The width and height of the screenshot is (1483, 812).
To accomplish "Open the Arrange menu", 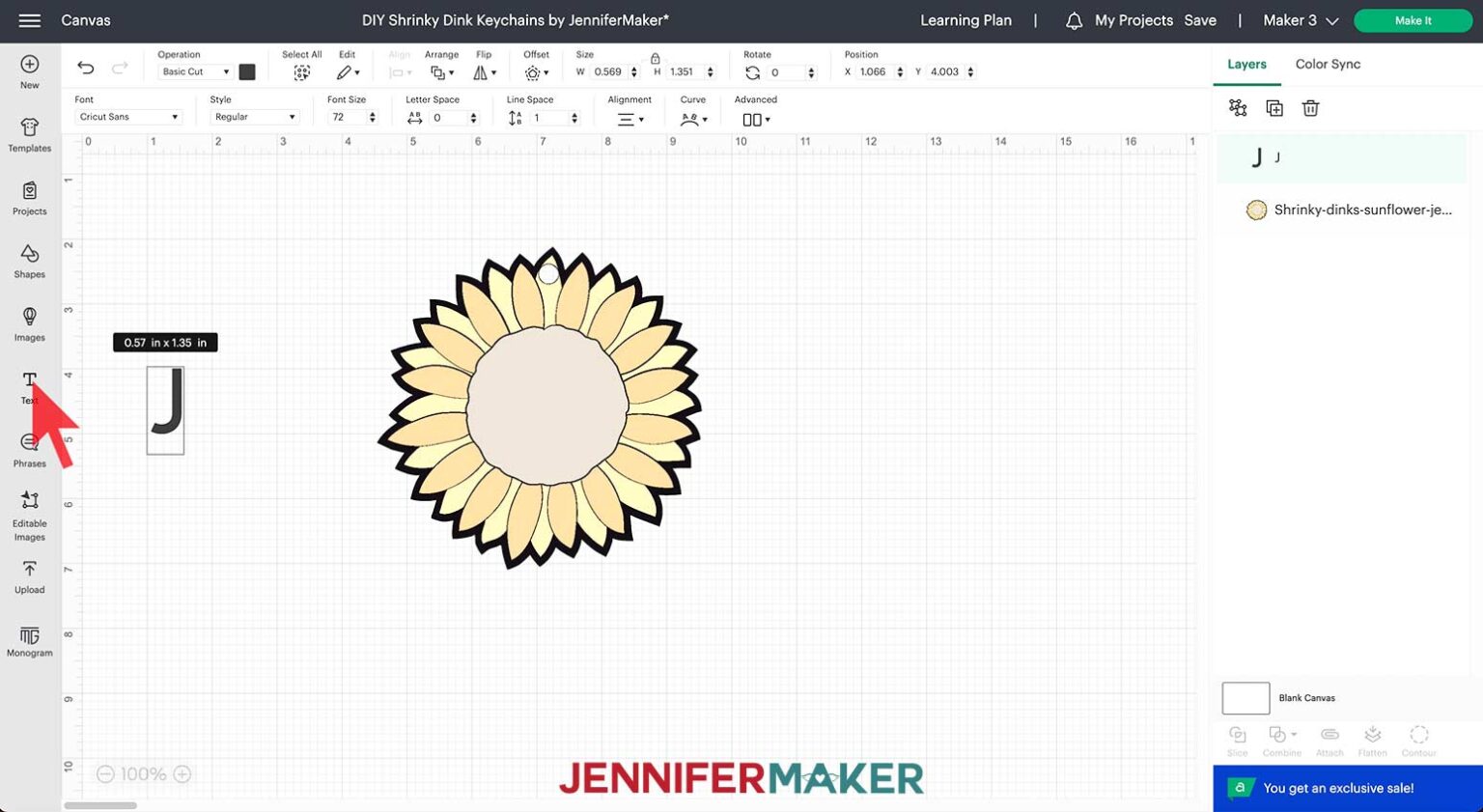I will point(441,72).
